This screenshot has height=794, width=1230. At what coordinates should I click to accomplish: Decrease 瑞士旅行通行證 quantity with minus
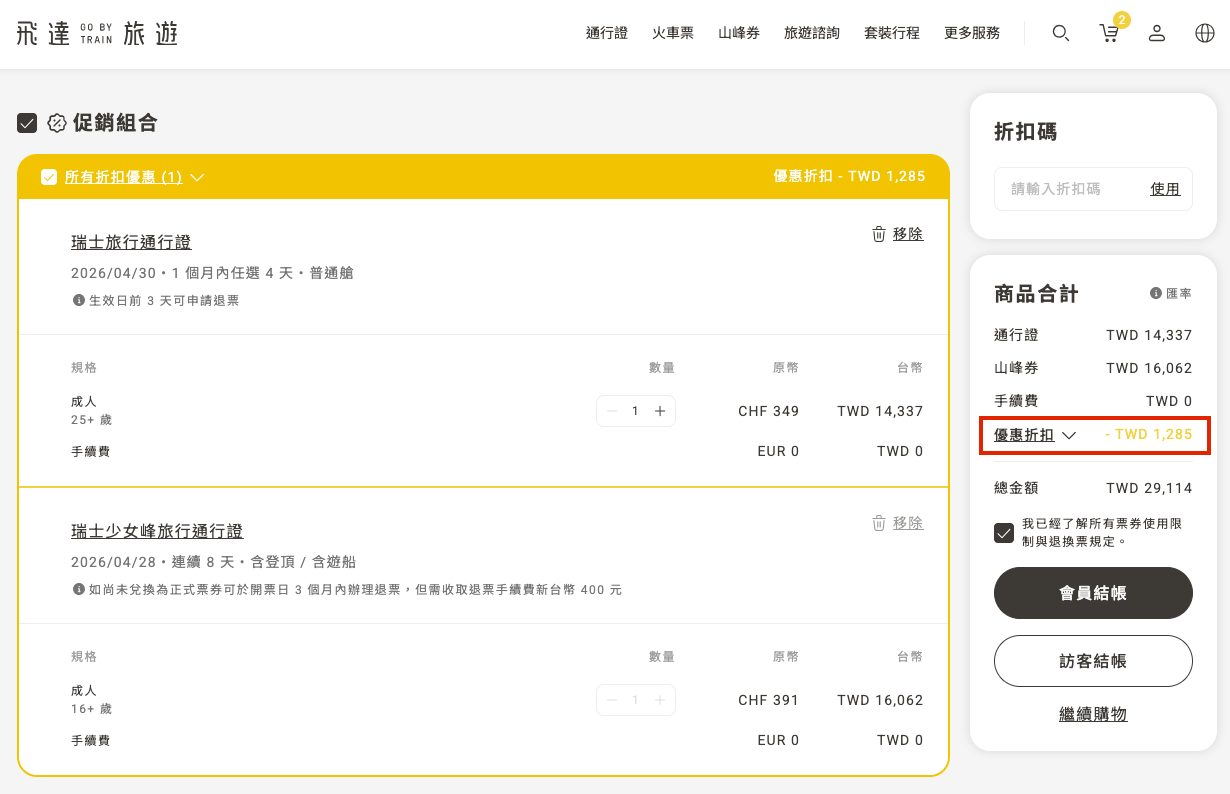[x=612, y=411]
